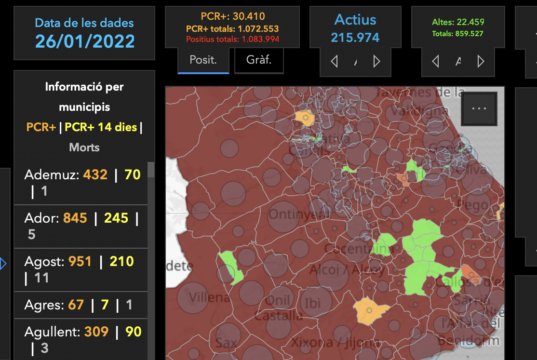The image size is (537, 360).
Task: Click the Villena circle marker on map
Action: 193,298
